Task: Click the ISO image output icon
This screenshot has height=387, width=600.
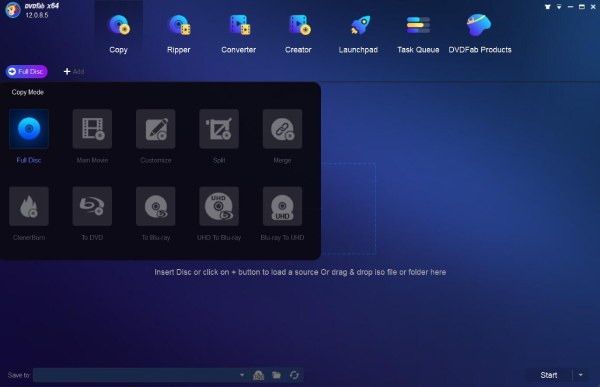Action: (259, 375)
